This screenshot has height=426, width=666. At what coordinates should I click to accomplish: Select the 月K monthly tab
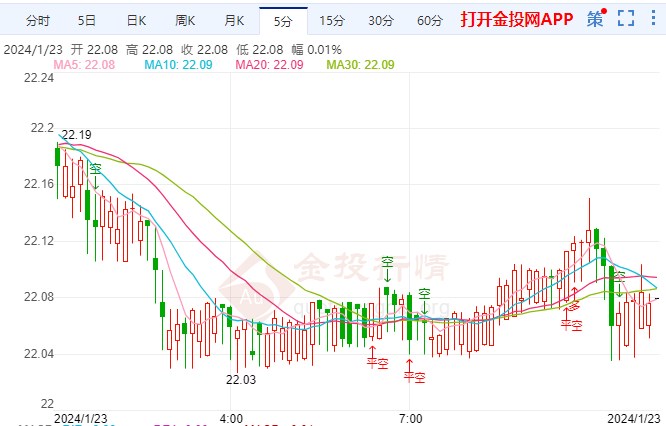point(234,20)
